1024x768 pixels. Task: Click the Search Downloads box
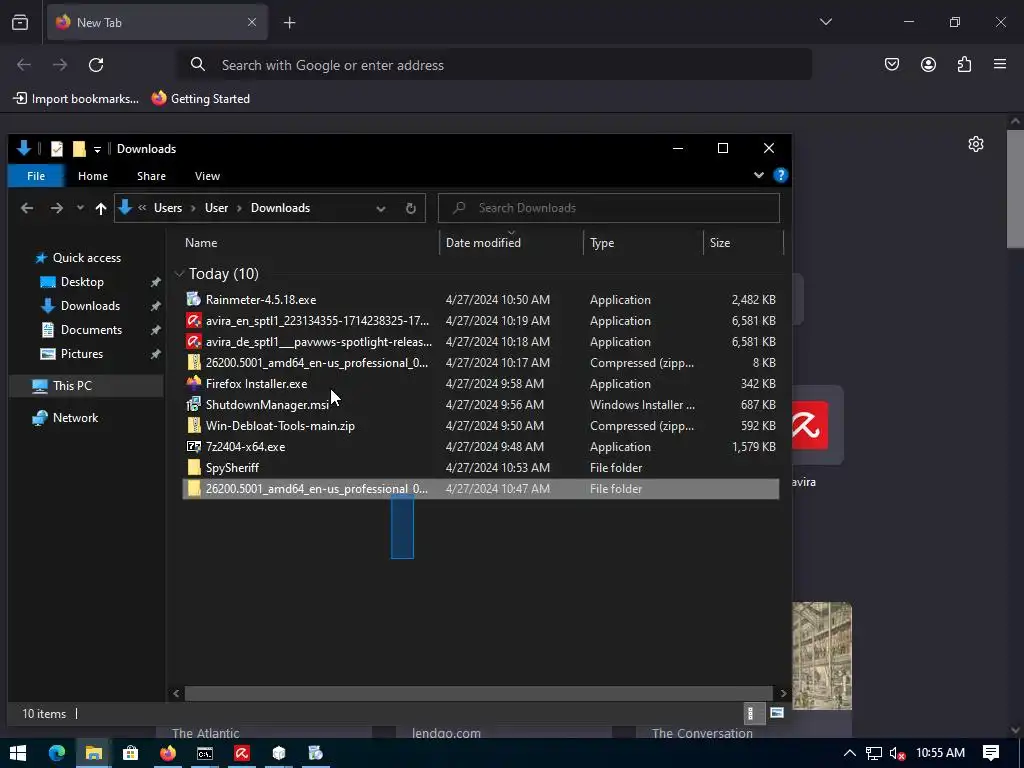609,208
